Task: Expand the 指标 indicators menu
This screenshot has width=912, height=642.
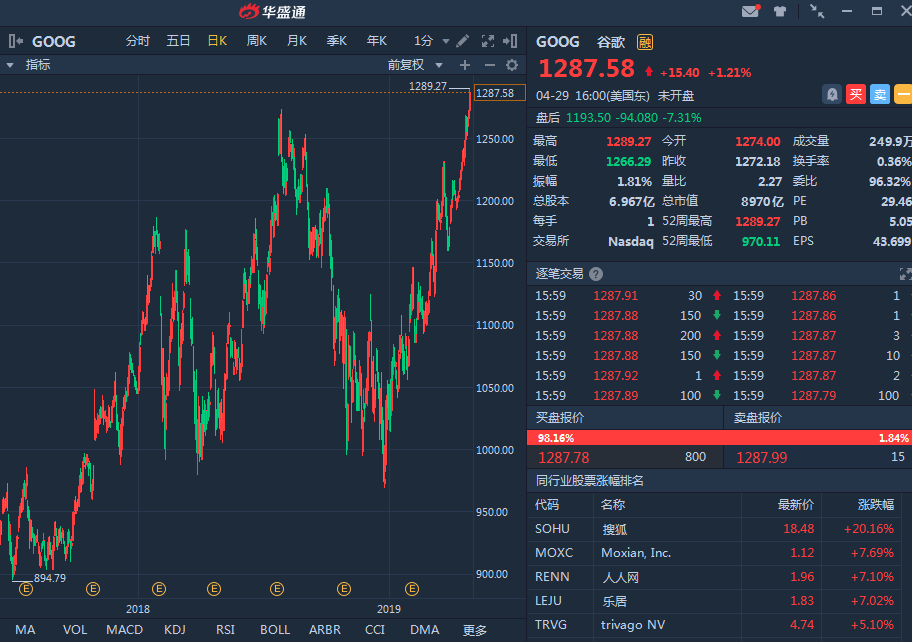Action: click(x=28, y=65)
